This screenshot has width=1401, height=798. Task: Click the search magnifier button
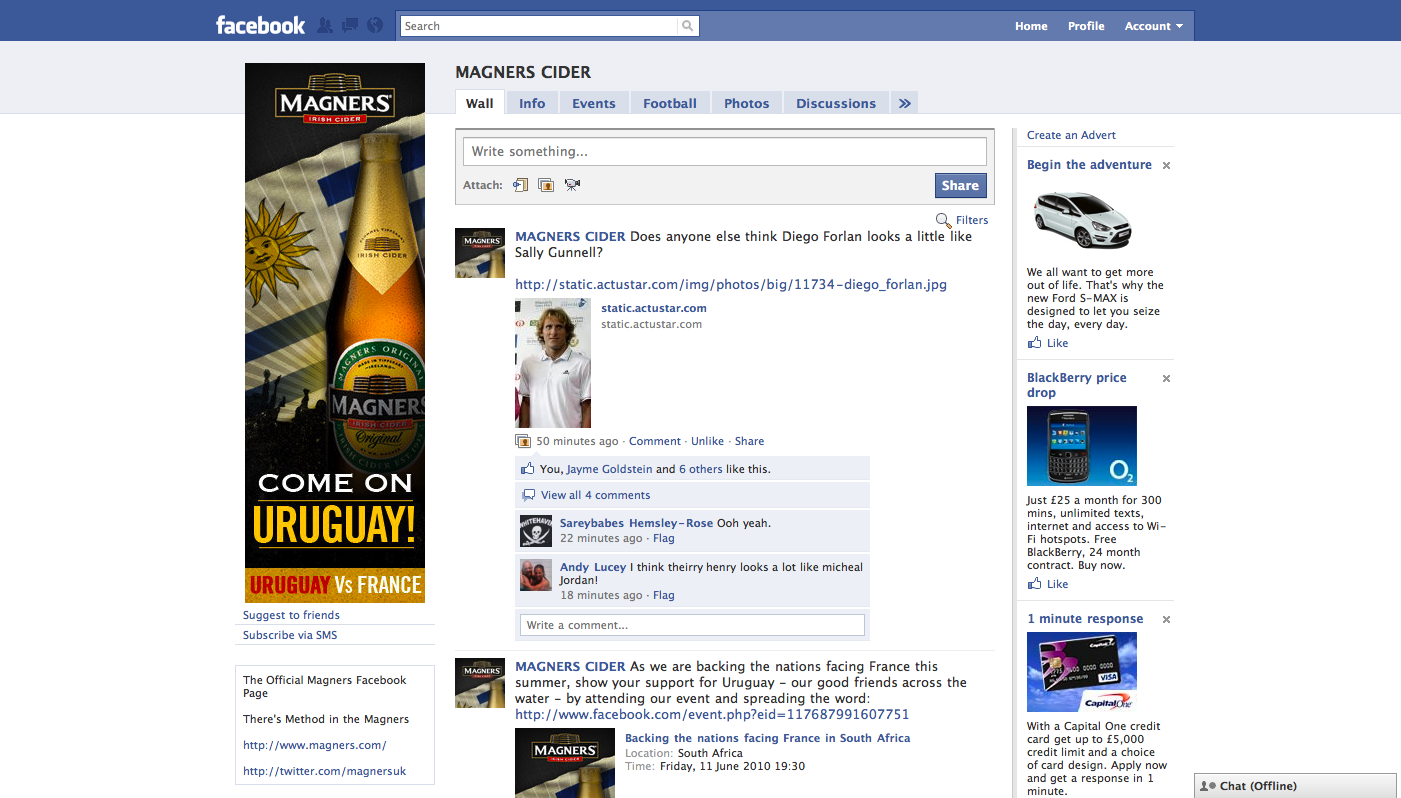688,26
